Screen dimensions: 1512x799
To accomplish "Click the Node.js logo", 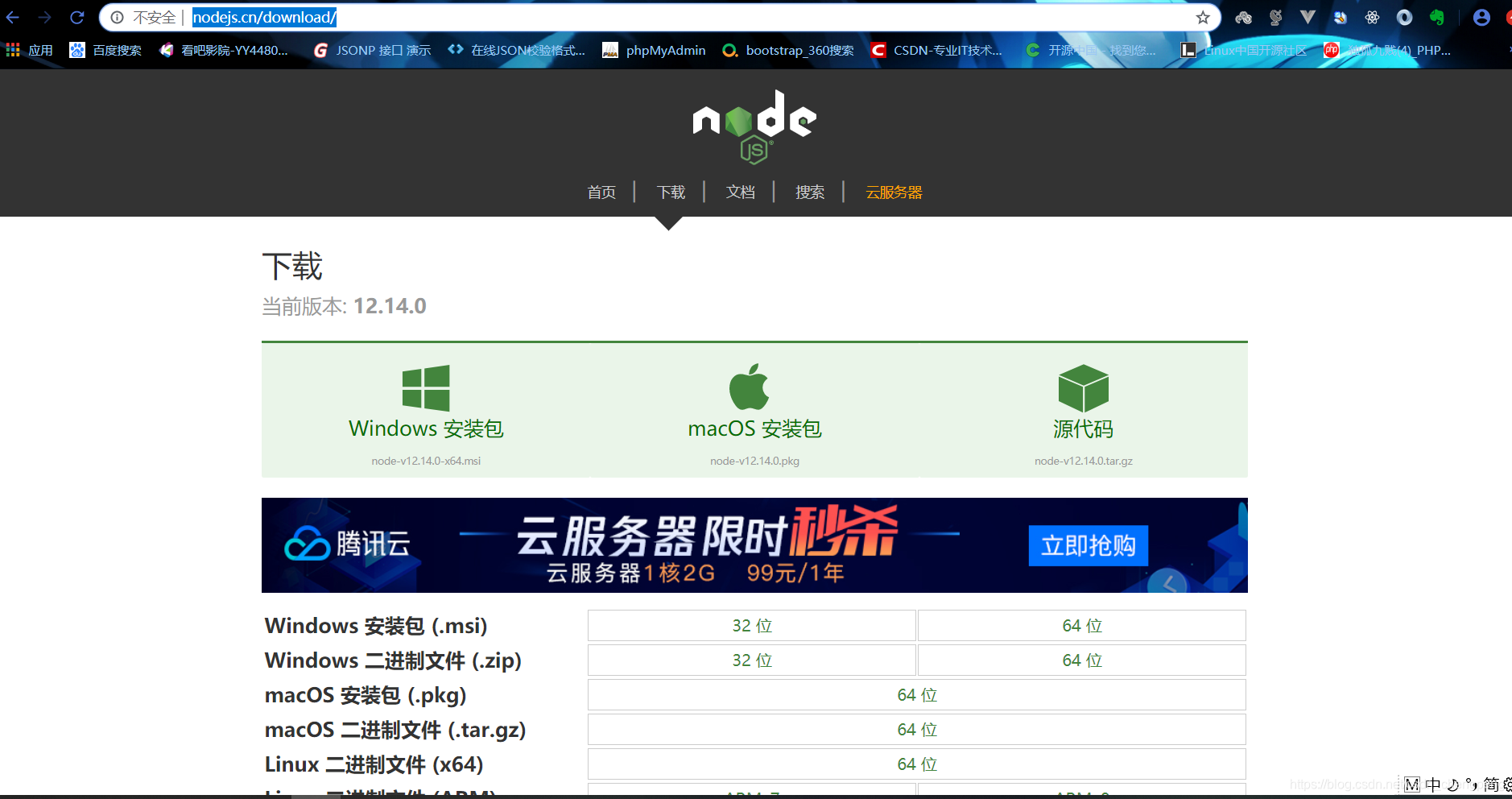I will [x=754, y=126].
